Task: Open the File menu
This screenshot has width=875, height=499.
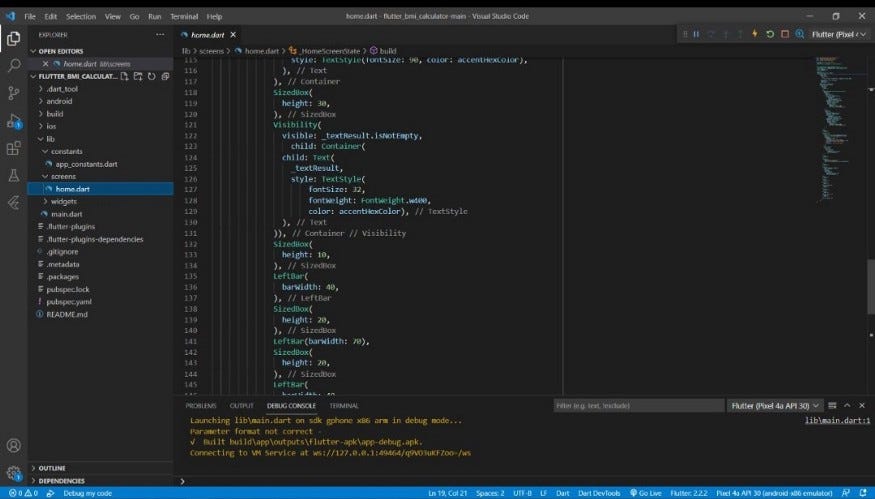Action: [30, 16]
